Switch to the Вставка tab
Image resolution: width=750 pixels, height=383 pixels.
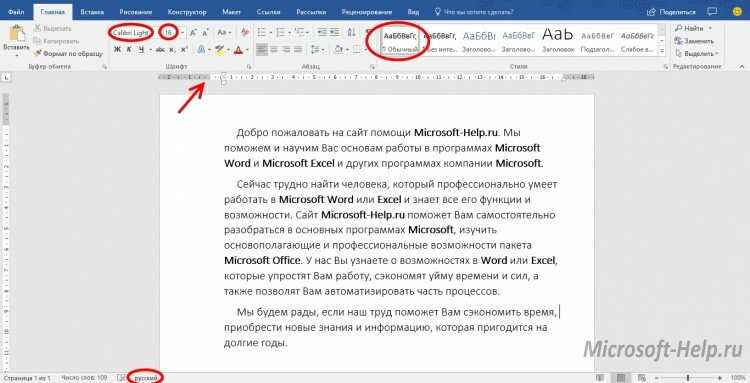[x=92, y=11]
